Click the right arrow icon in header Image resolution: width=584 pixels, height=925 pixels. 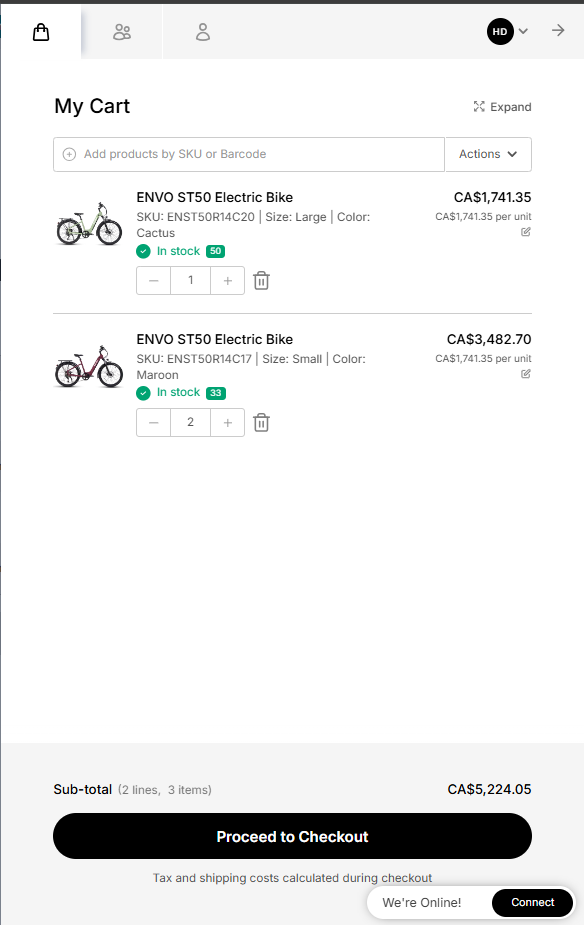coord(558,31)
